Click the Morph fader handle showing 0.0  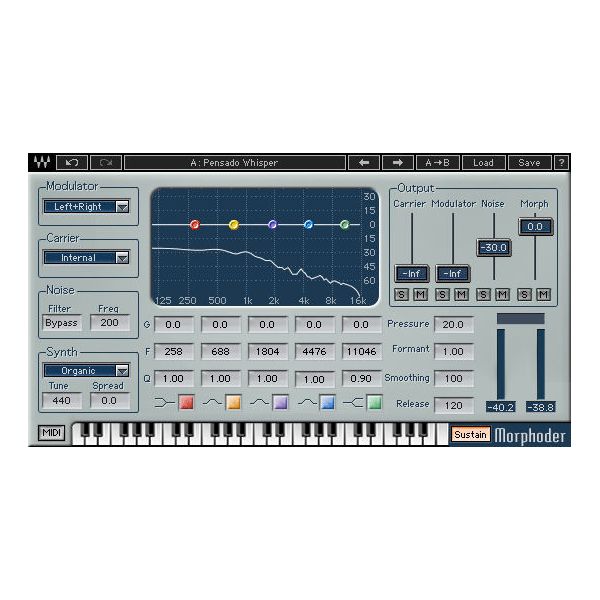coord(535,227)
